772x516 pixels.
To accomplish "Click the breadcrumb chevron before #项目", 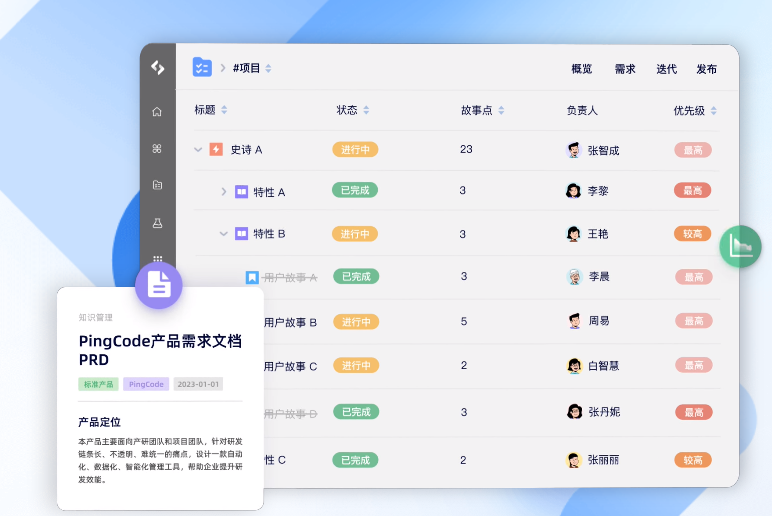I will (x=223, y=68).
